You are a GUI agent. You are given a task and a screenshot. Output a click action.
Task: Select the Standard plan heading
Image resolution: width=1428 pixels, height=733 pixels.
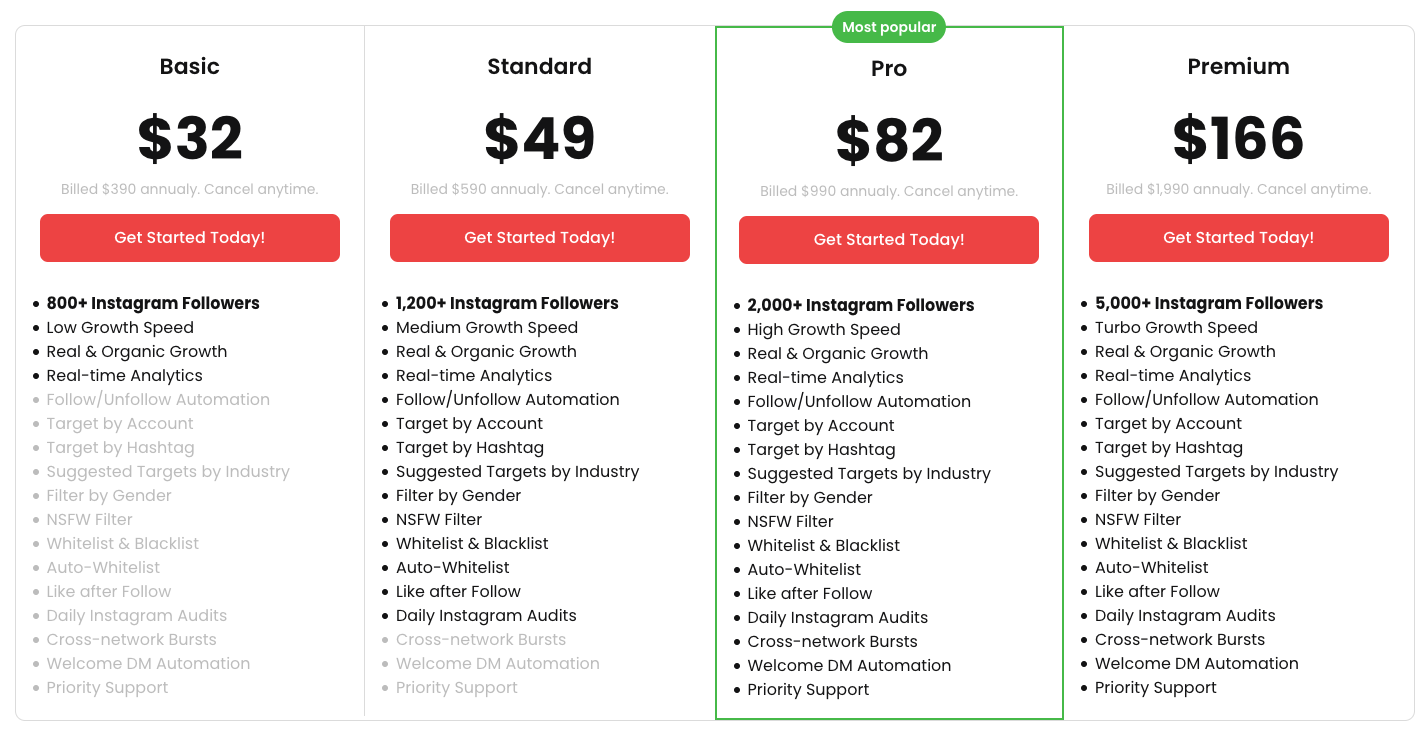click(x=539, y=67)
